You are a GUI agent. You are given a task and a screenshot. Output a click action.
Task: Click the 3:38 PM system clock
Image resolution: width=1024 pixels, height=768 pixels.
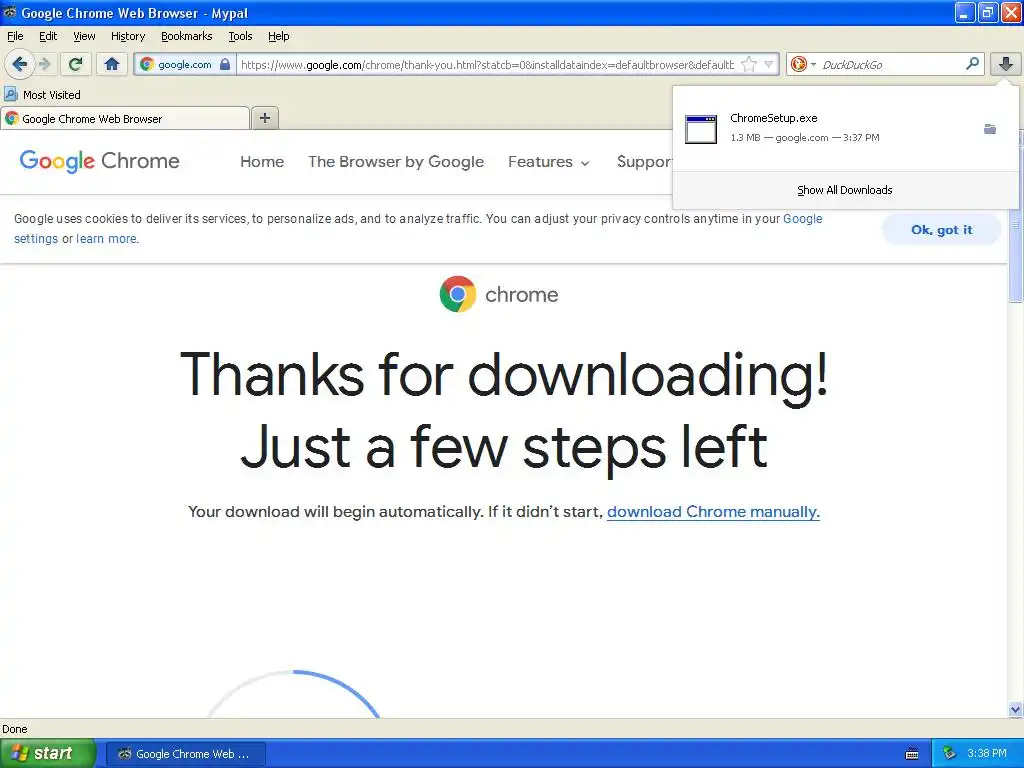987,754
